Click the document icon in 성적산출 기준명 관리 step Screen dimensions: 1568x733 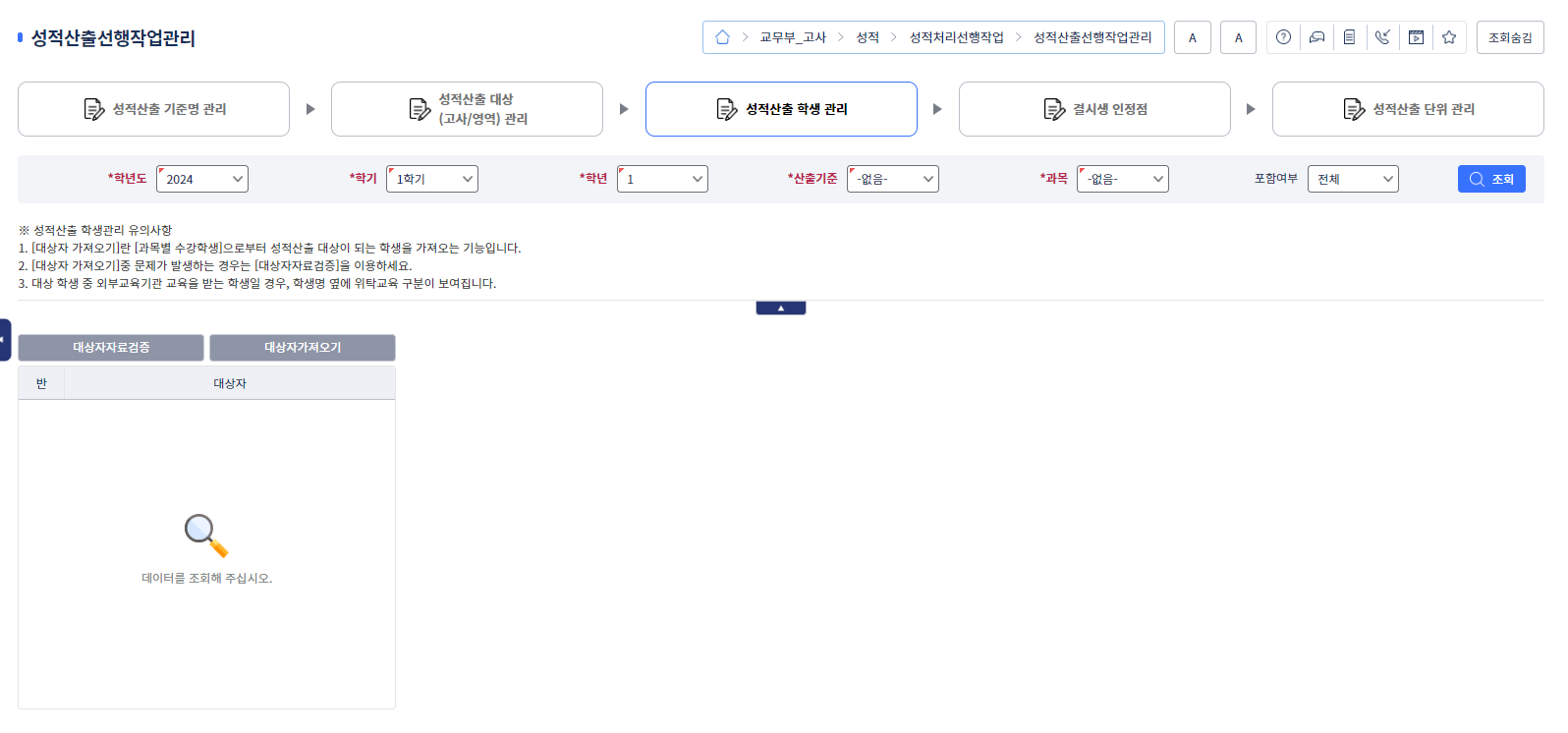[x=94, y=109]
